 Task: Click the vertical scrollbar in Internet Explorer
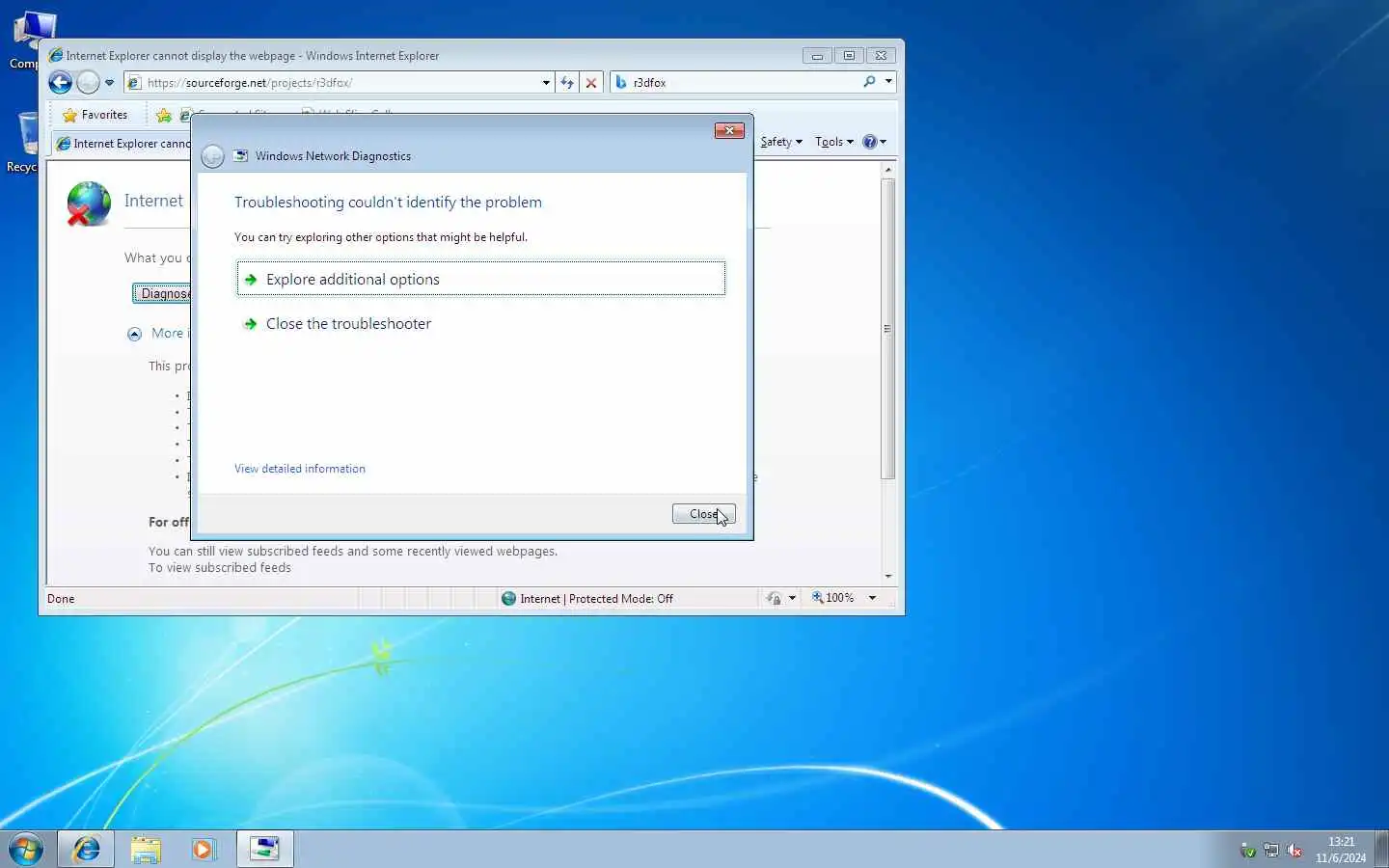pyautogui.click(x=888, y=328)
